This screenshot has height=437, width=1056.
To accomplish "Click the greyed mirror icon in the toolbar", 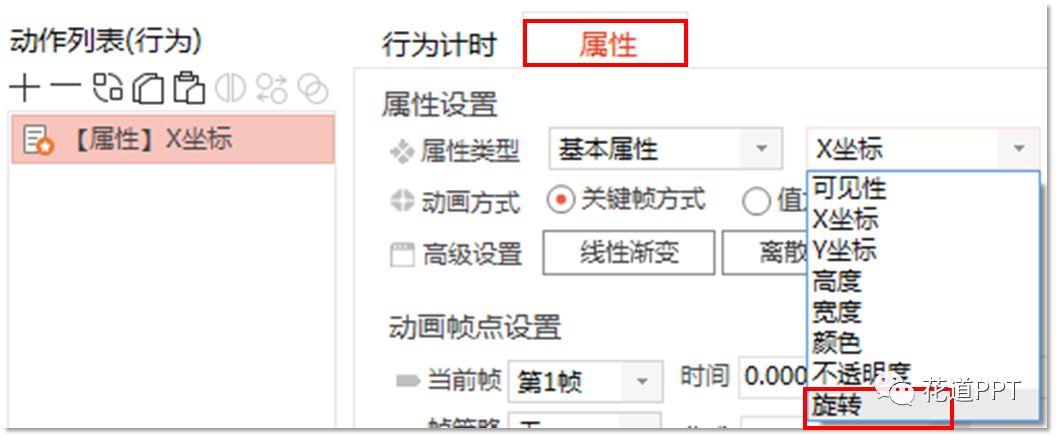I will 230,88.
